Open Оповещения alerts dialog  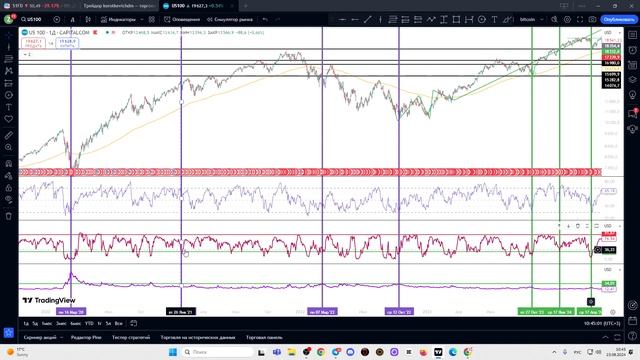click(x=182, y=19)
